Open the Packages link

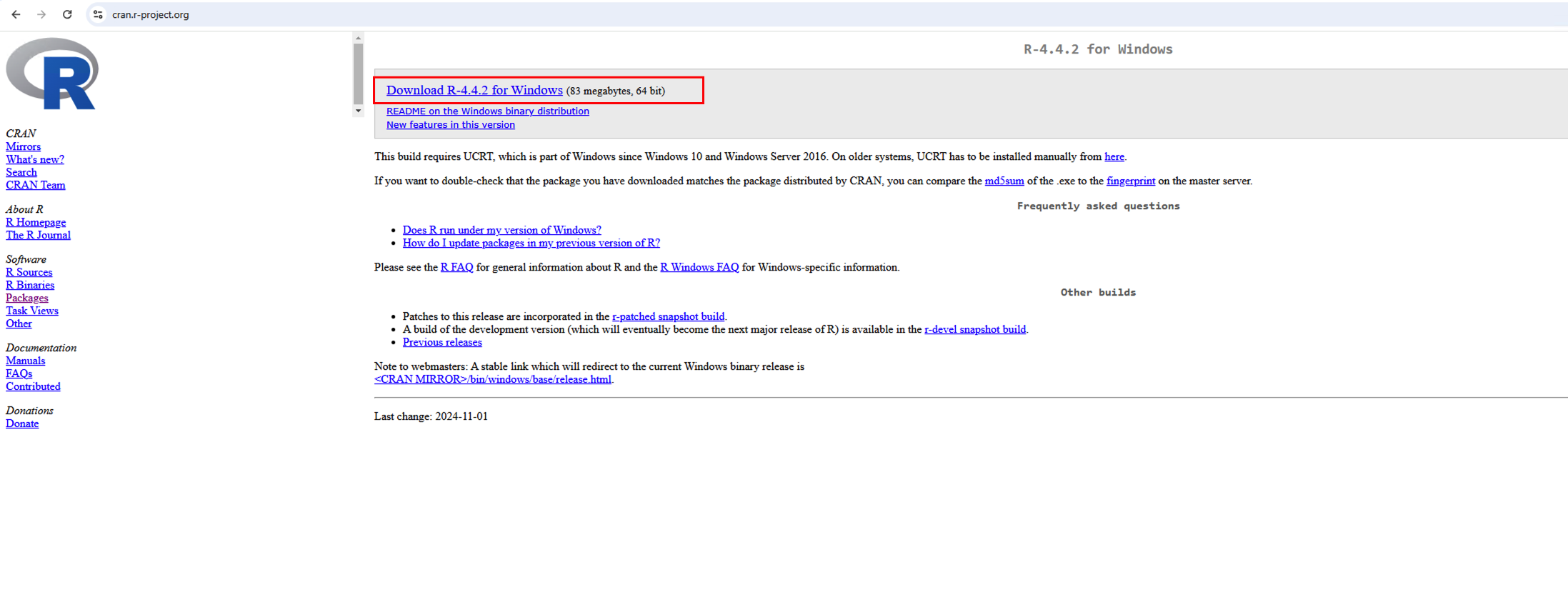[x=27, y=298]
